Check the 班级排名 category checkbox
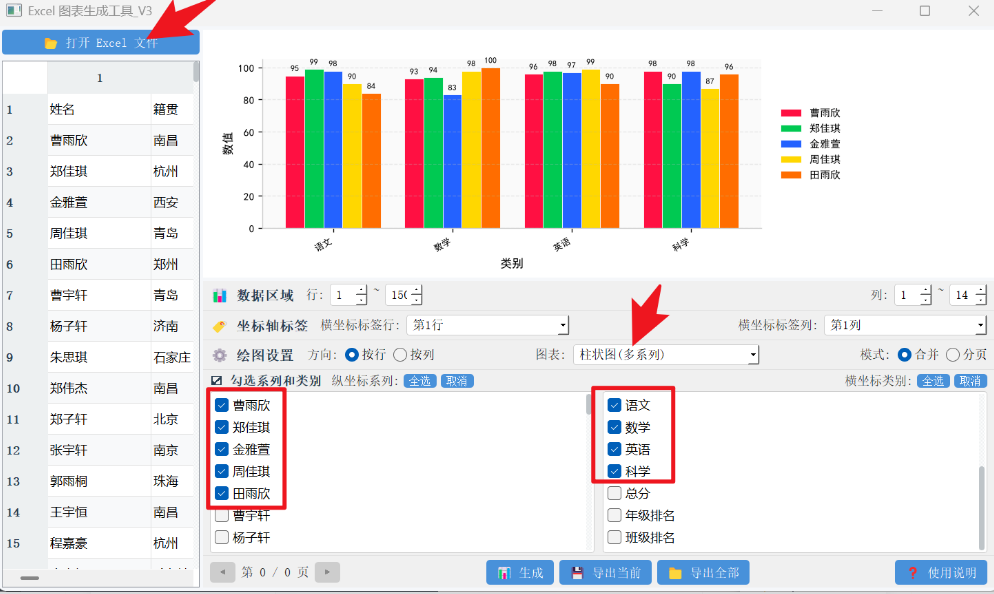The height and width of the screenshot is (594, 994). (x=614, y=538)
